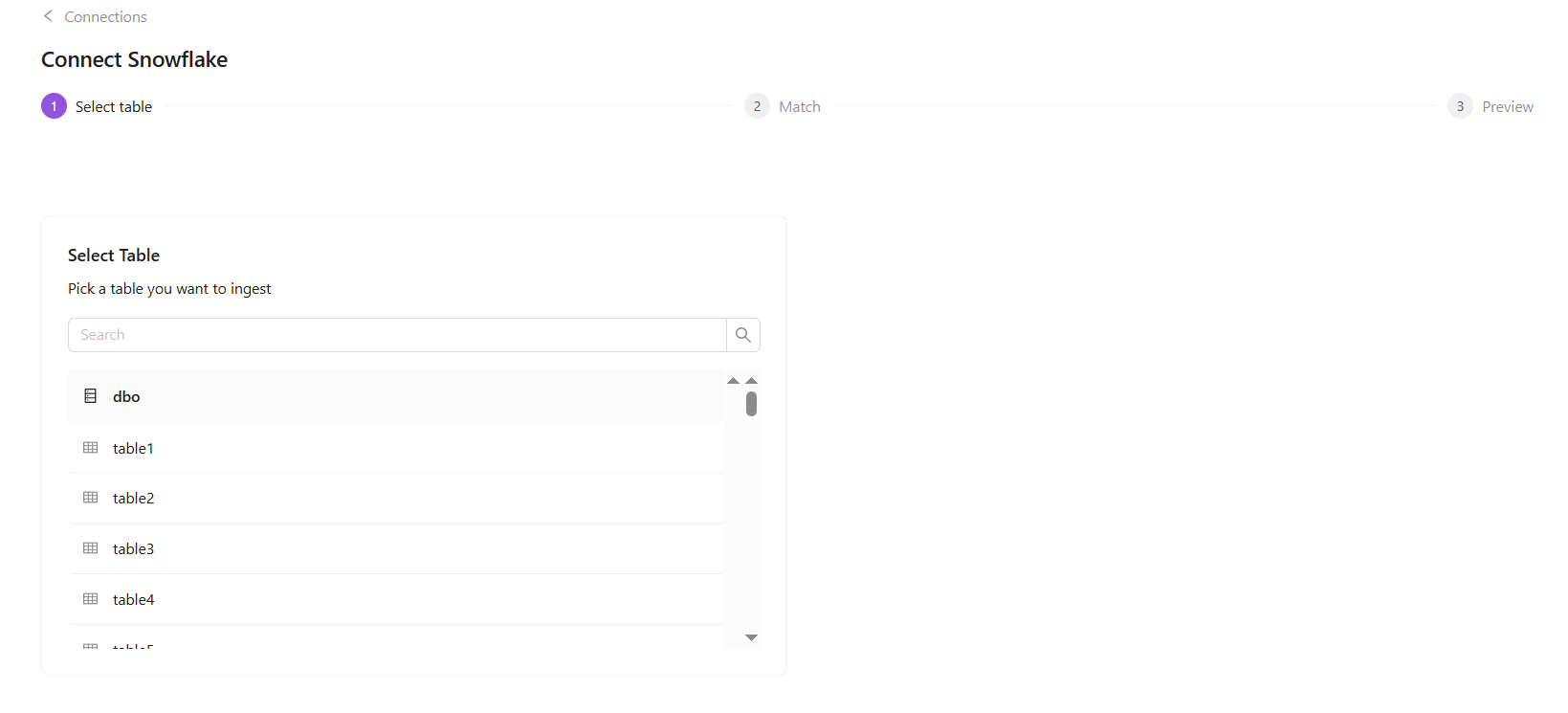Pick table3 in the table list
Viewport: 1568px width, 713px height.
(133, 549)
